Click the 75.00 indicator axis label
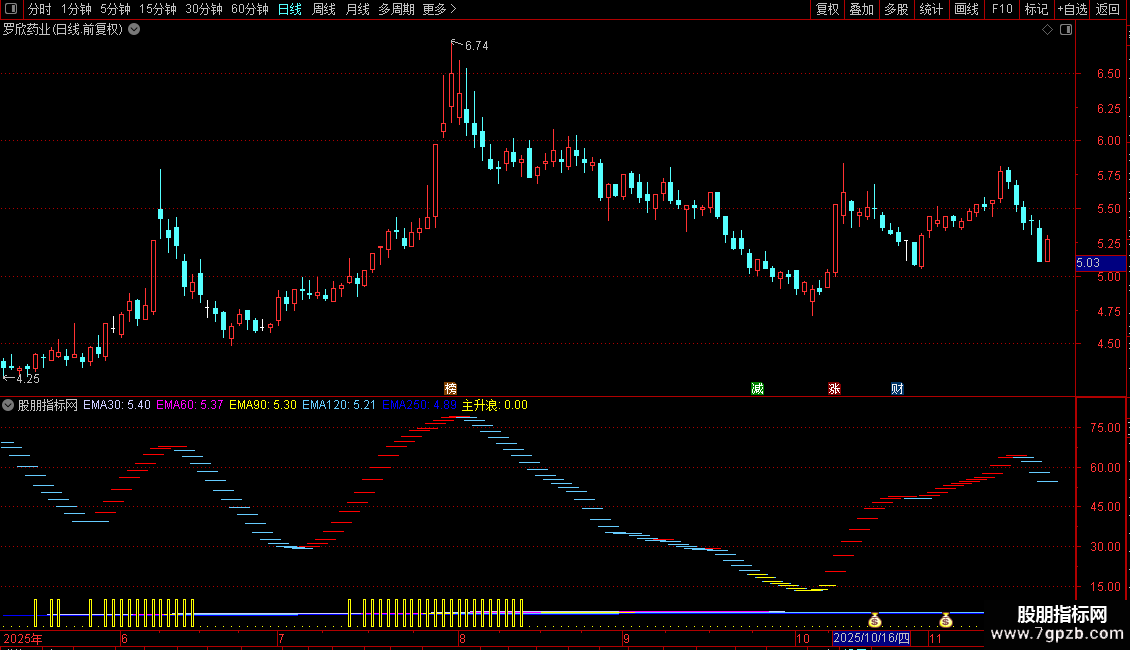Screen dimensions: 1130x650 [1105, 427]
